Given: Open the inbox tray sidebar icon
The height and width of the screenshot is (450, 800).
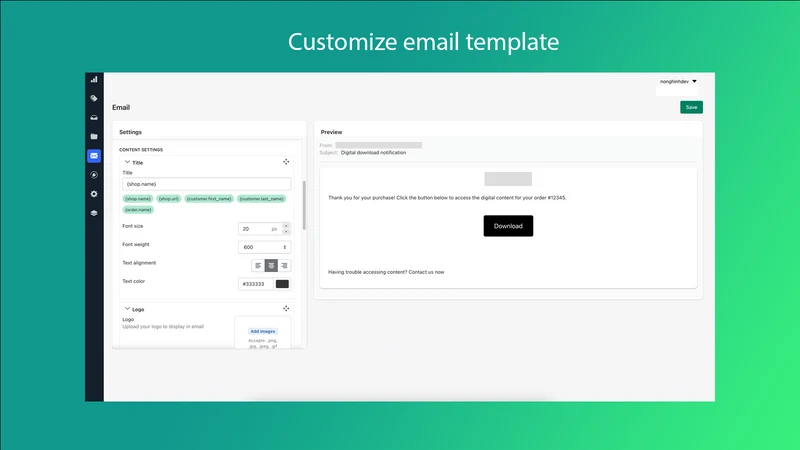Looking at the screenshot, I should (x=94, y=117).
